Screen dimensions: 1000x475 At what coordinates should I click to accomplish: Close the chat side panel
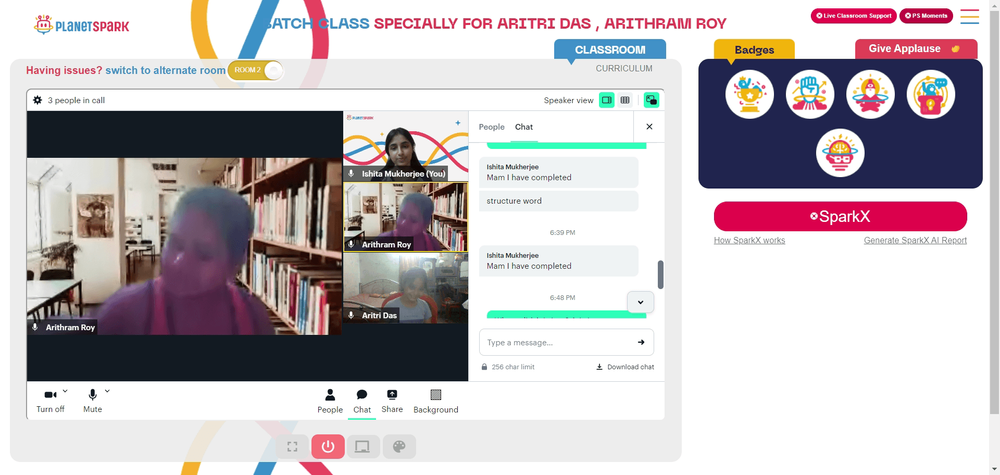click(649, 127)
